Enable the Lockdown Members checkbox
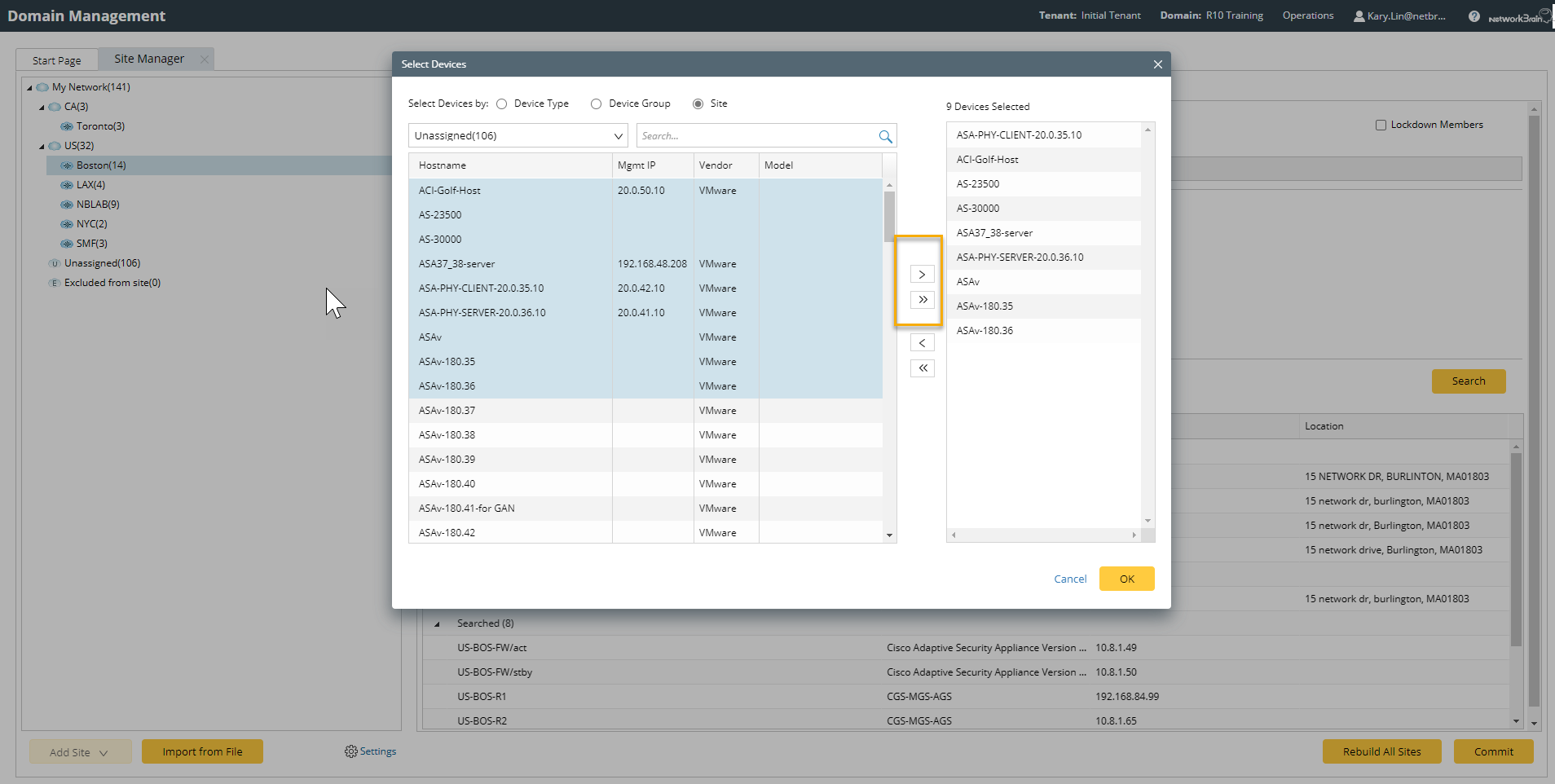Viewport: 1555px width, 784px height. click(1381, 126)
